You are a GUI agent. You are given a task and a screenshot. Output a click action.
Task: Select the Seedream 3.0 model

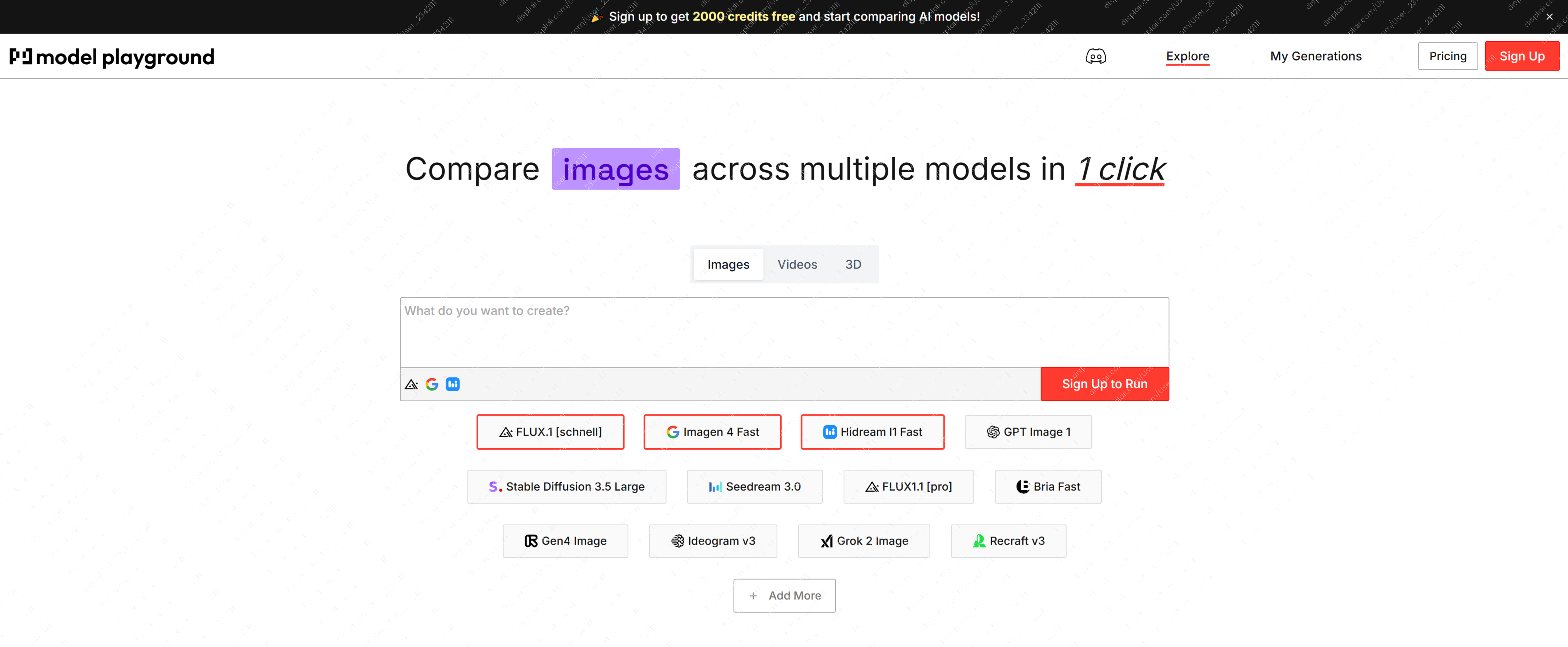pos(755,486)
